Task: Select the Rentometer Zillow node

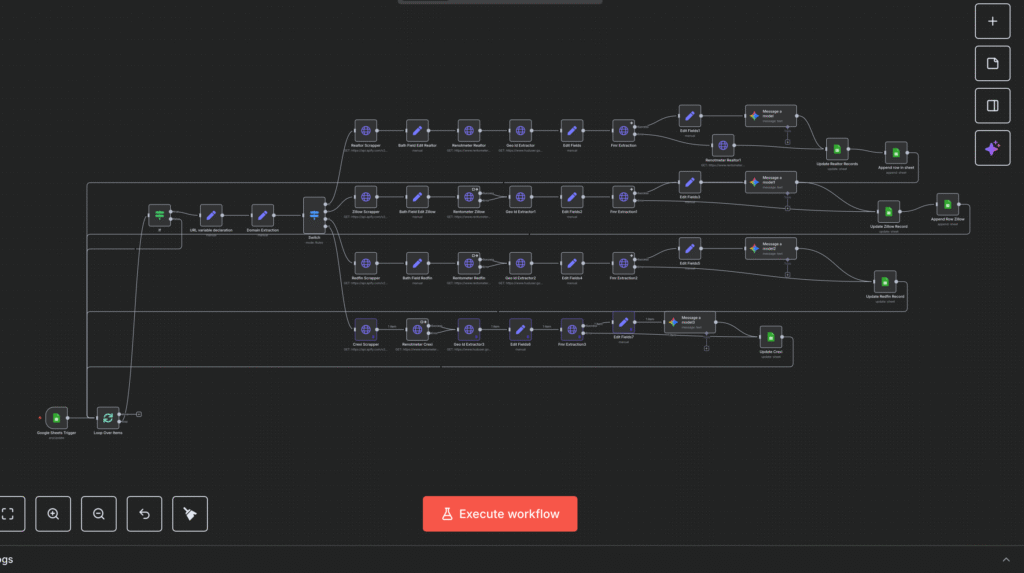Action: coord(469,197)
